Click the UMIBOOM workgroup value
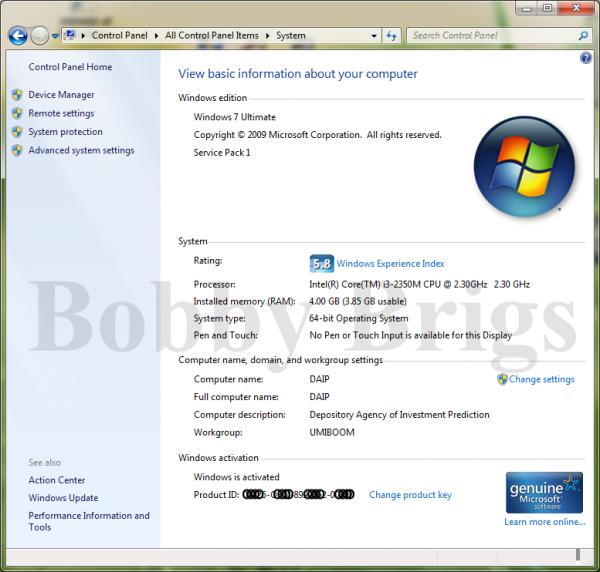This screenshot has height=572, width=600. tap(332, 432)
